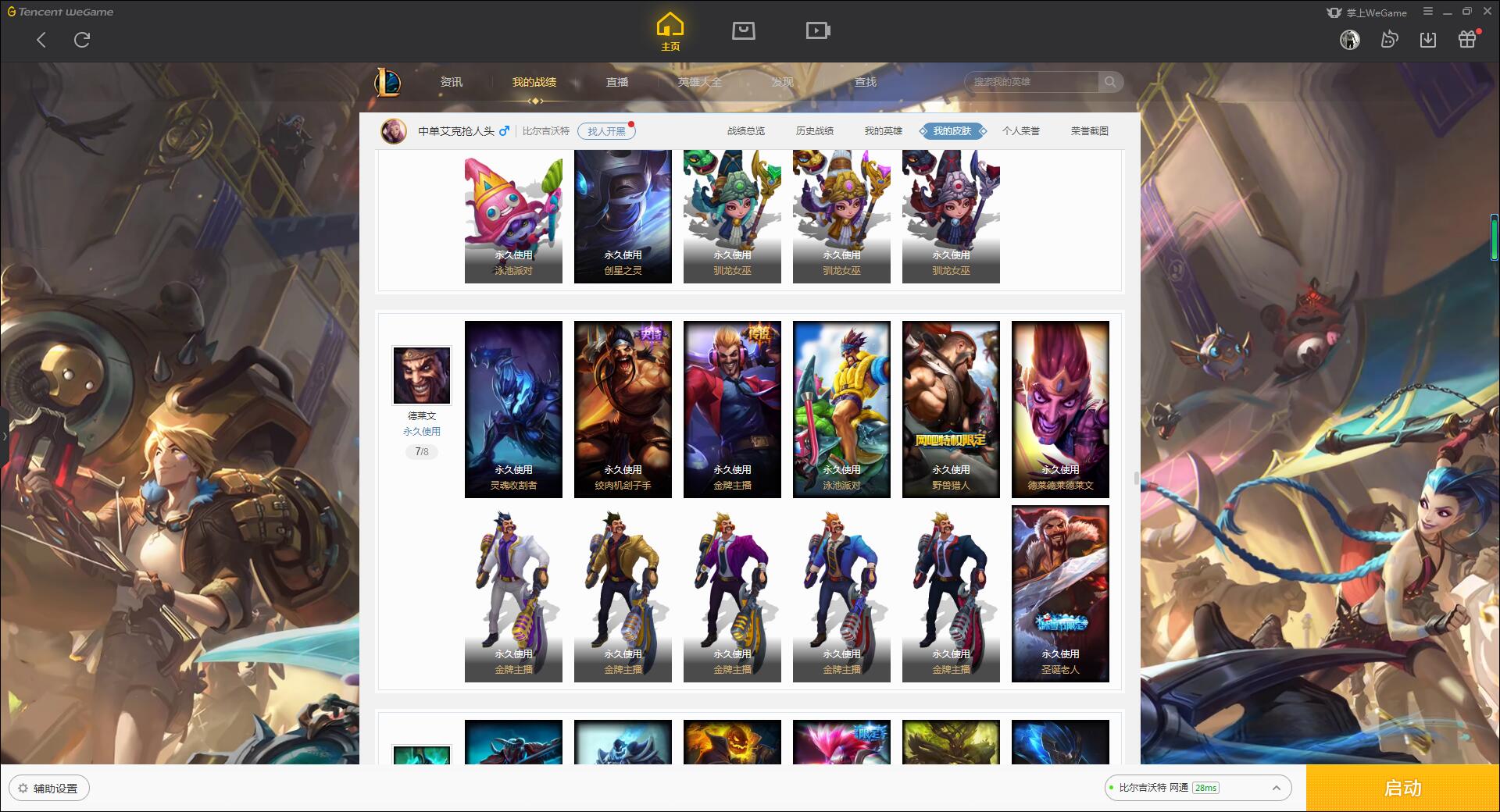Click the 7/8 skin count badge
This screenshot has width=1500, height=812.
click(x=422, y=451)
